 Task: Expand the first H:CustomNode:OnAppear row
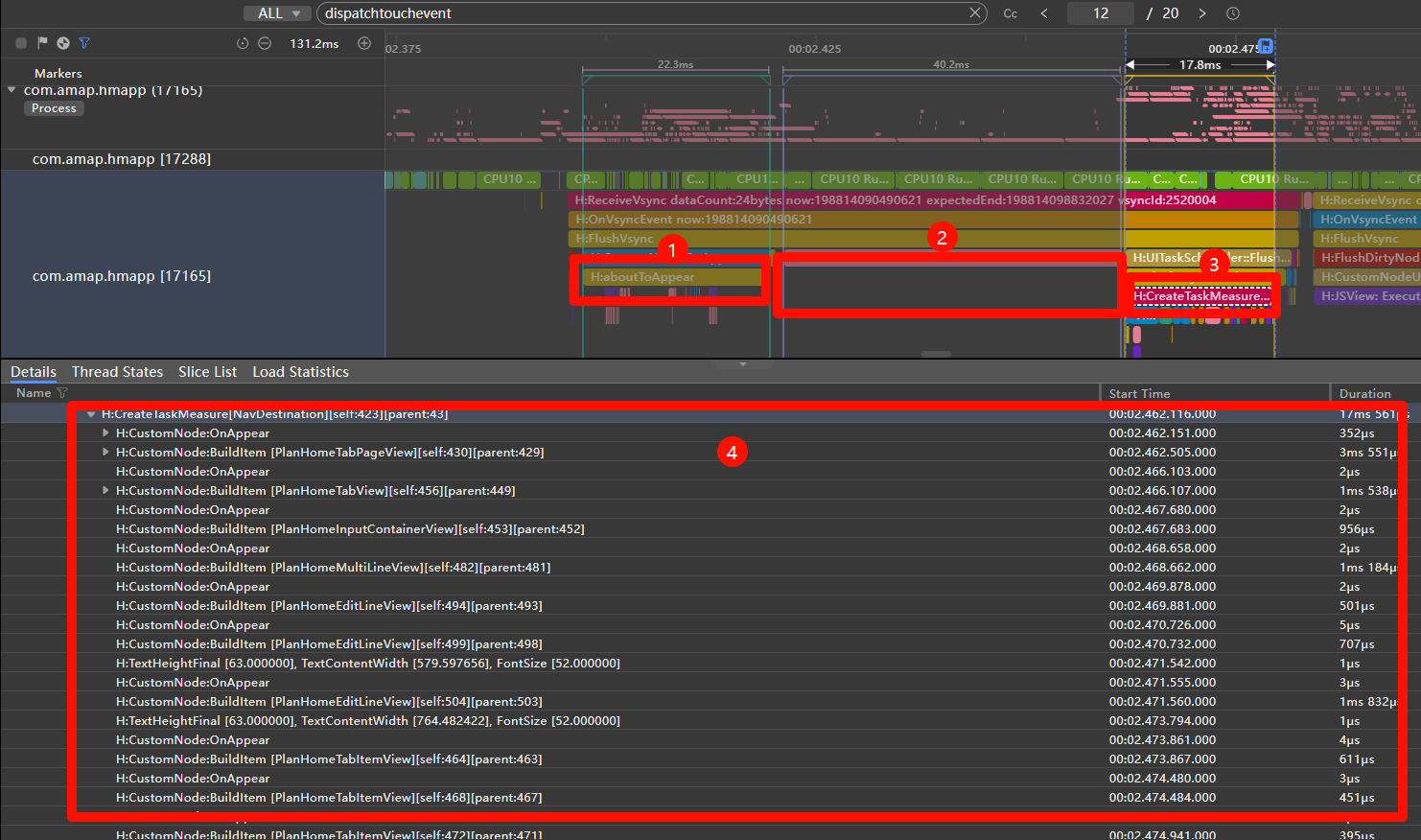(105, 433)
